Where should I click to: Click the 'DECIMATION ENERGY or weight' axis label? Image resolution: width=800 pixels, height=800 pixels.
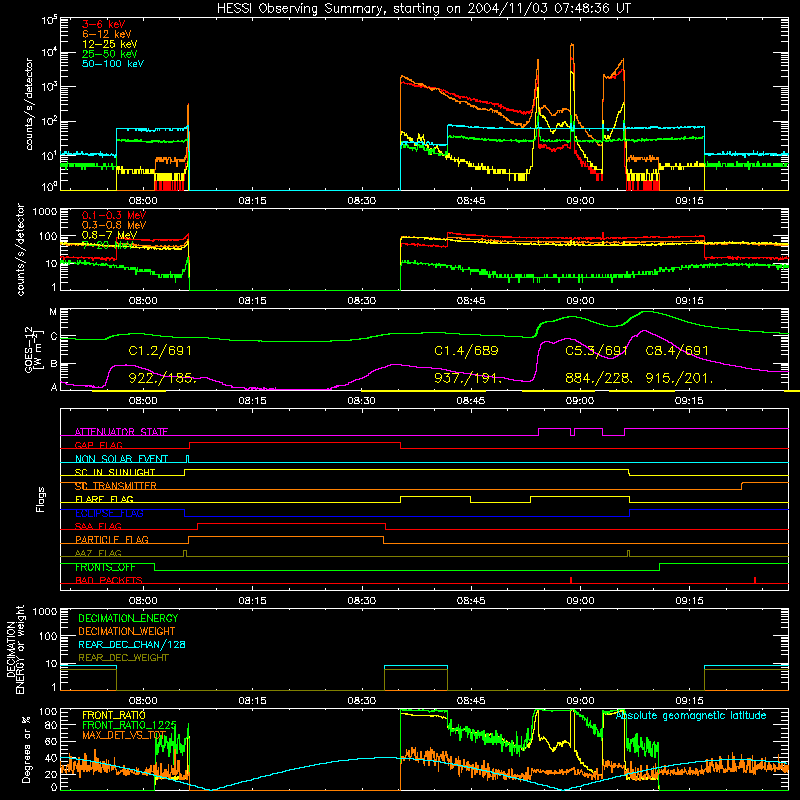(x=16, y=649)
